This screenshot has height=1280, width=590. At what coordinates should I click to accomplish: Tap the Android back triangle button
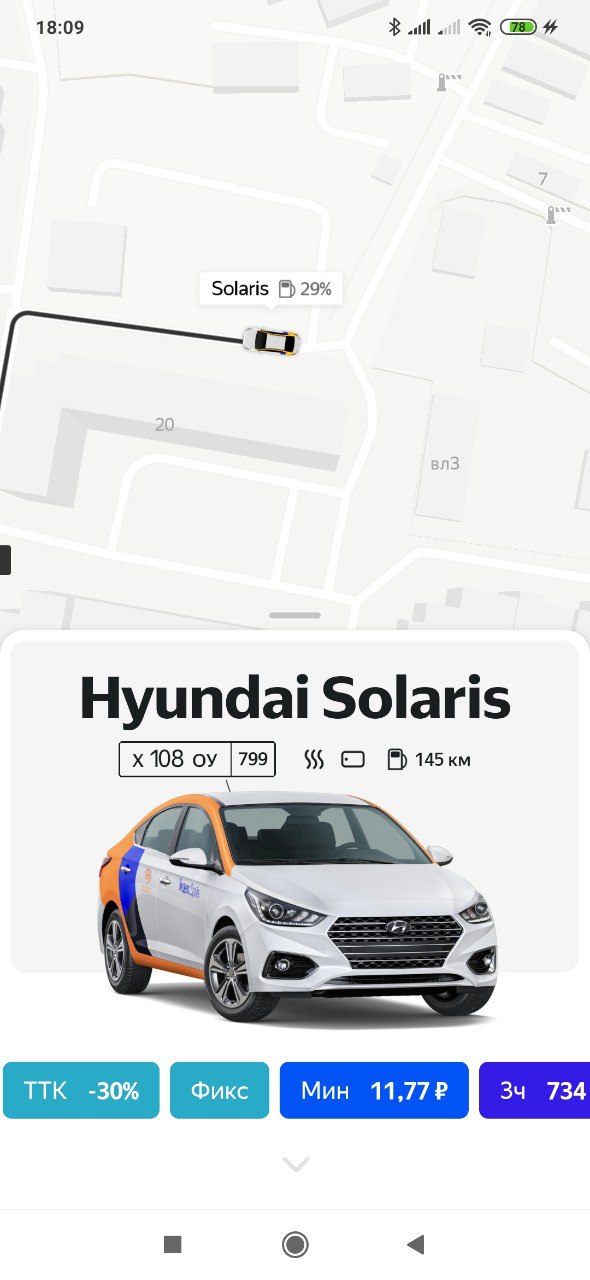416,1244
